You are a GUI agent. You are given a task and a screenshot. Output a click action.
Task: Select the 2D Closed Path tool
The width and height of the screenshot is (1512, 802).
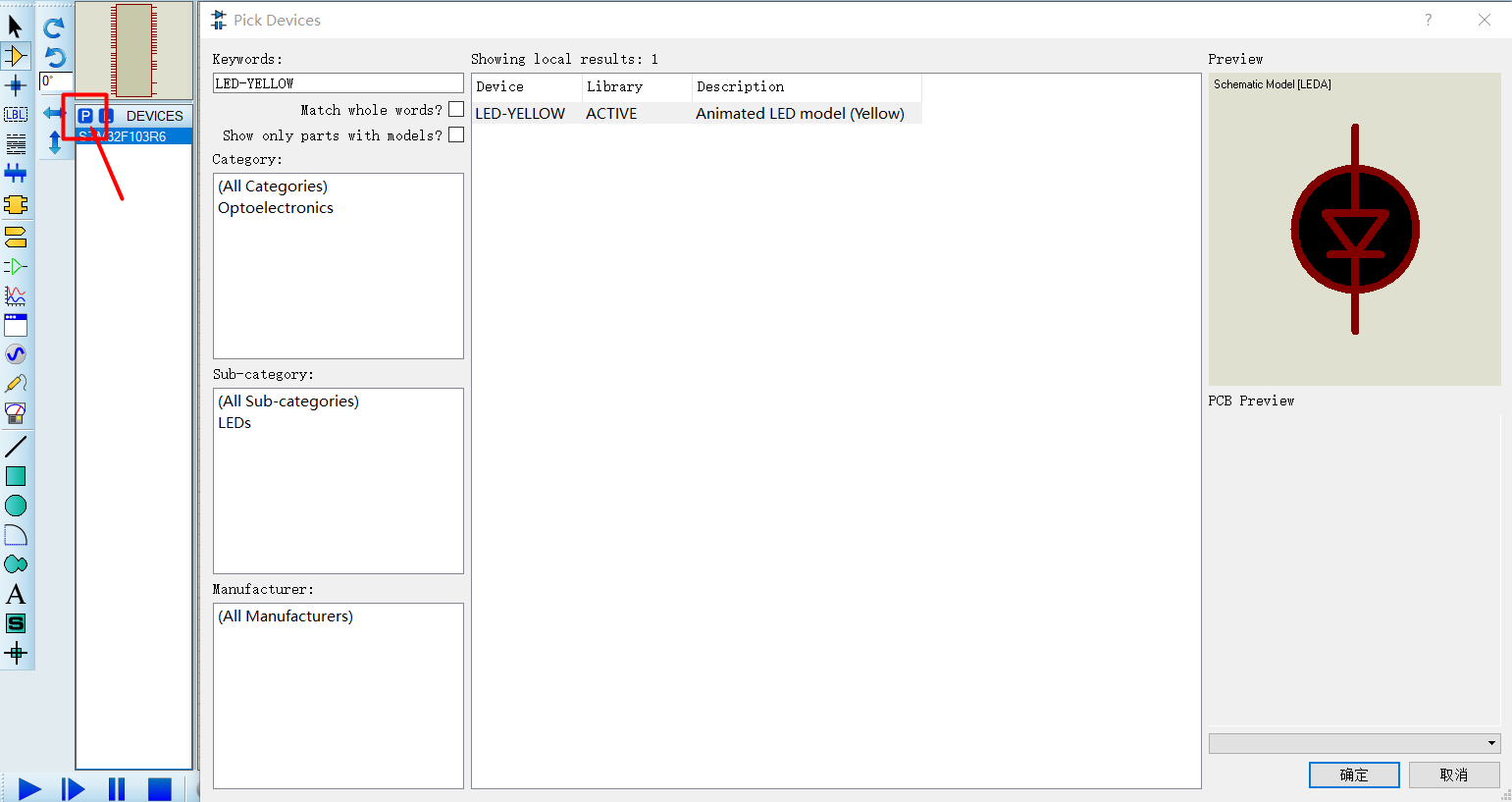pos(16,564)
